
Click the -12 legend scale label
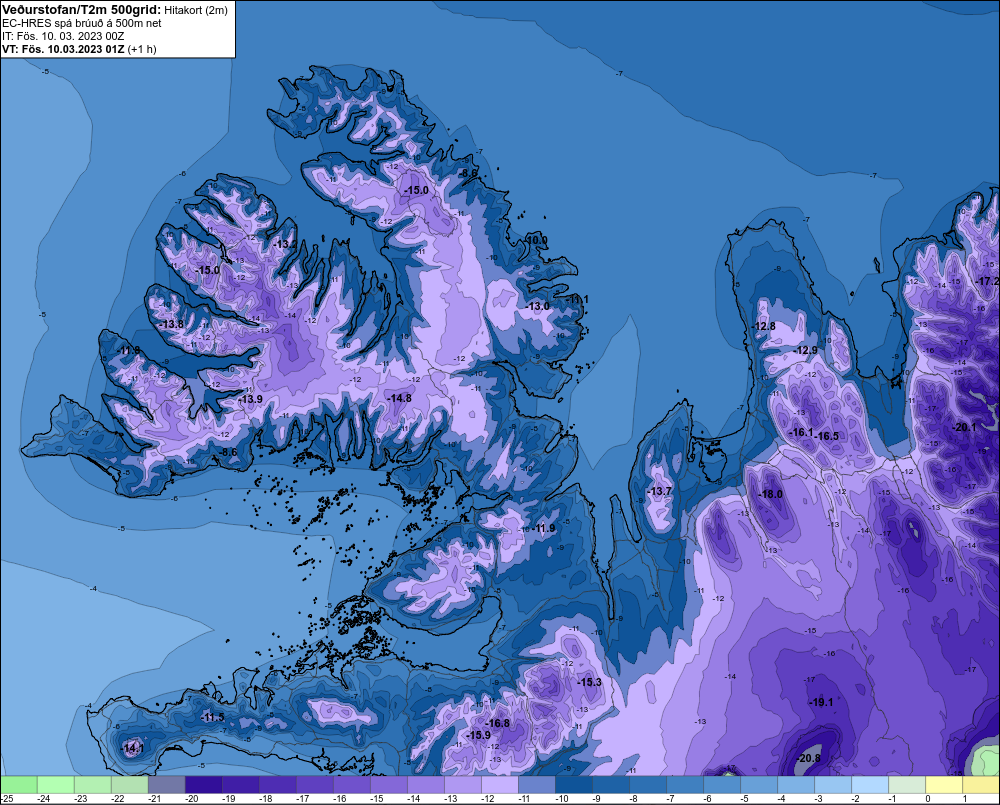point(487,799)
